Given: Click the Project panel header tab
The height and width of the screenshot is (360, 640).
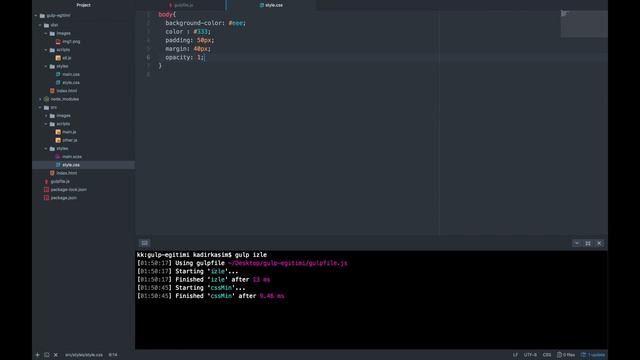Looking at the screenshot, I should pyautogui.click(x=84, y=5).
